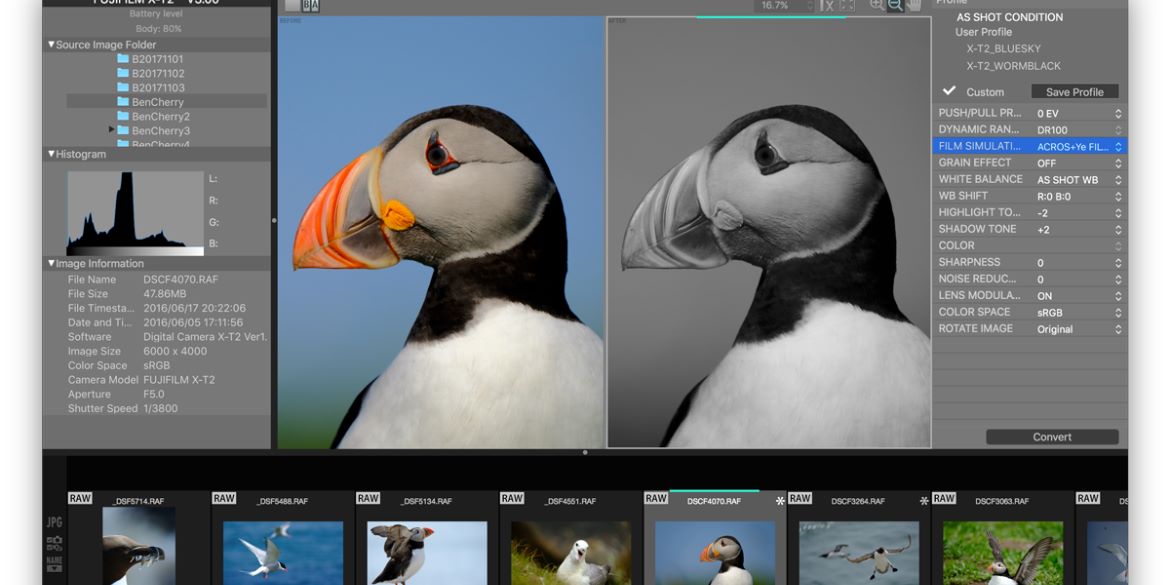Select the X-T2_WORMBLACK user profile
This screenshot has width=1170, height=585.
(1013, 66)
